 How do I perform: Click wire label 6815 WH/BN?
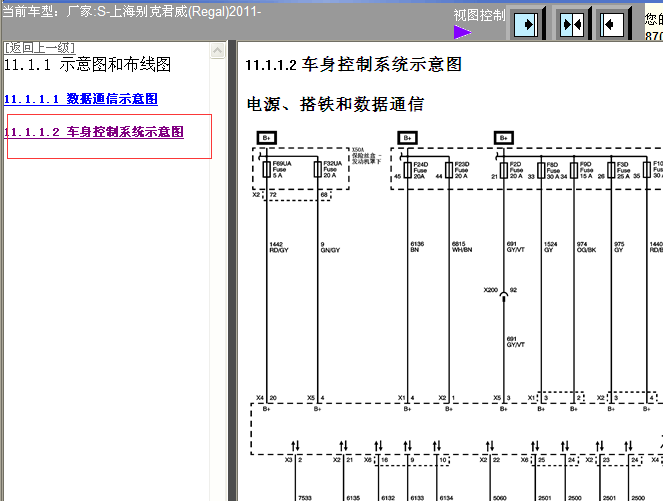pos(462,247)
